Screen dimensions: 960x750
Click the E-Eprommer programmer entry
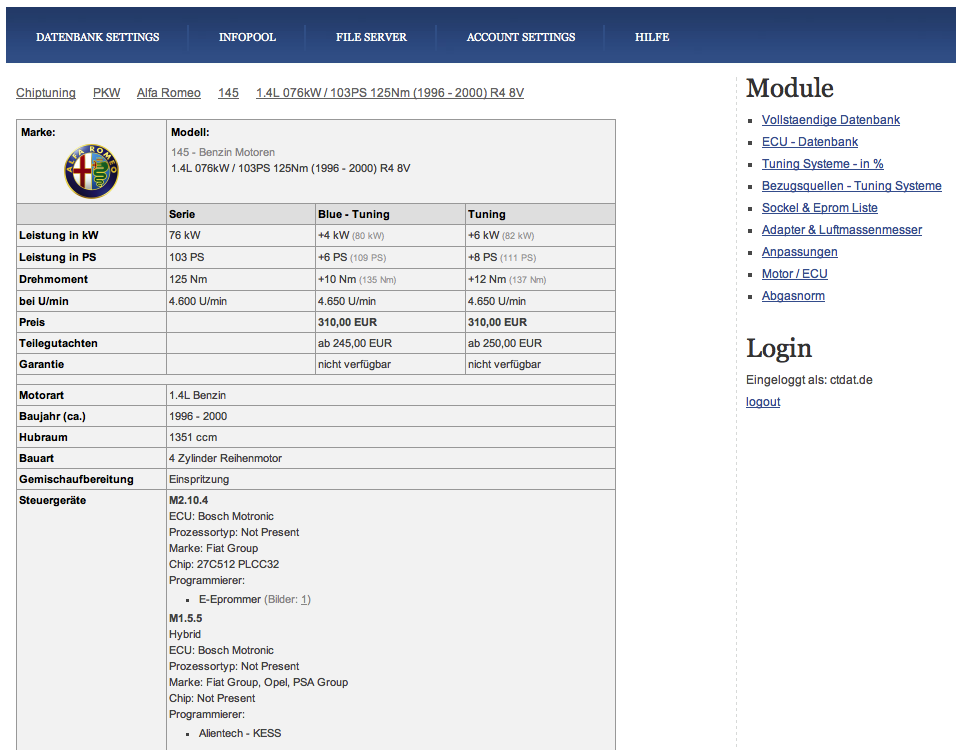tap(230, 599)
